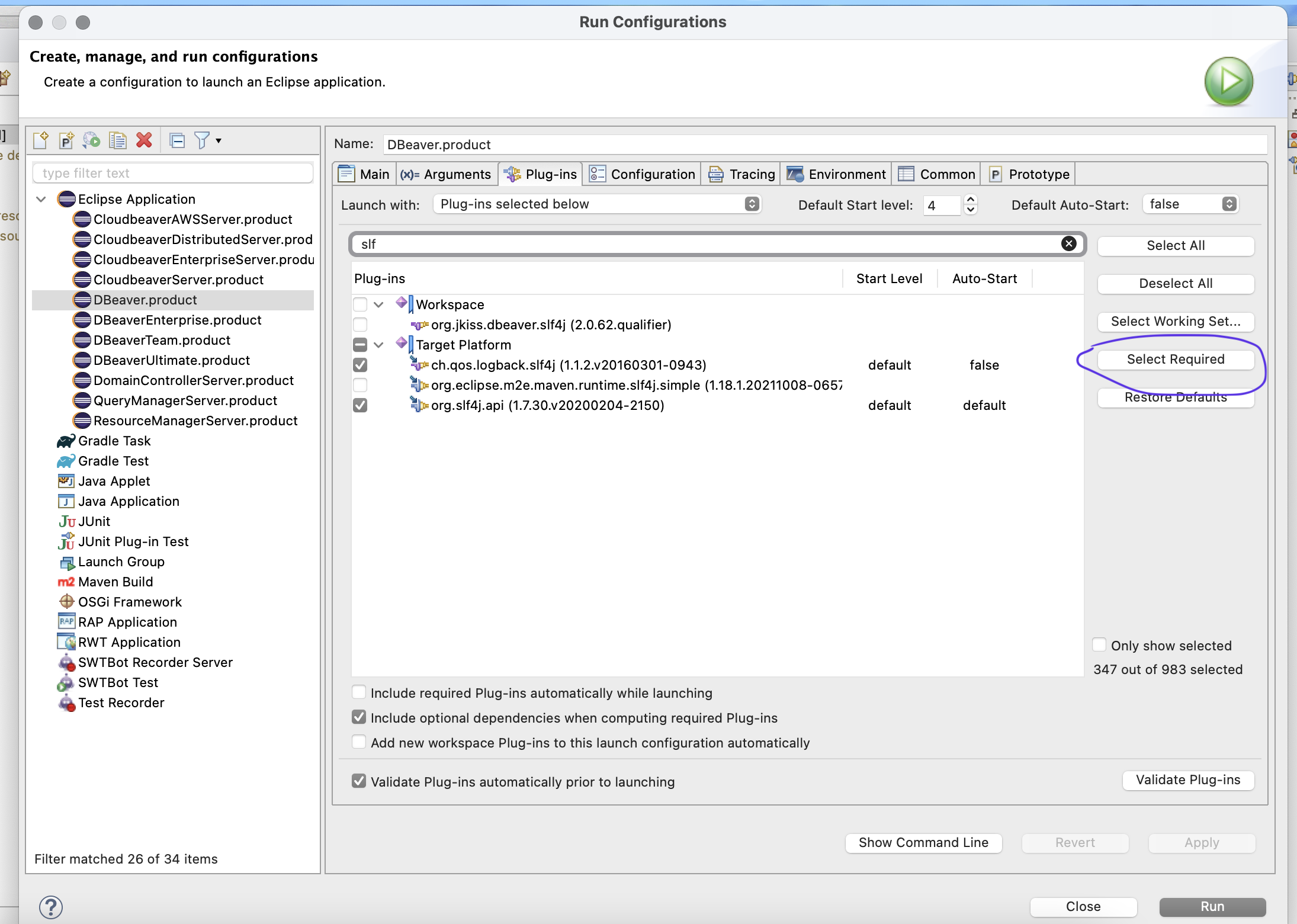1297x924 pixels.
Task: Disable Include optional dependencies when computing required Plug-ins
Action: pos(358,717)
